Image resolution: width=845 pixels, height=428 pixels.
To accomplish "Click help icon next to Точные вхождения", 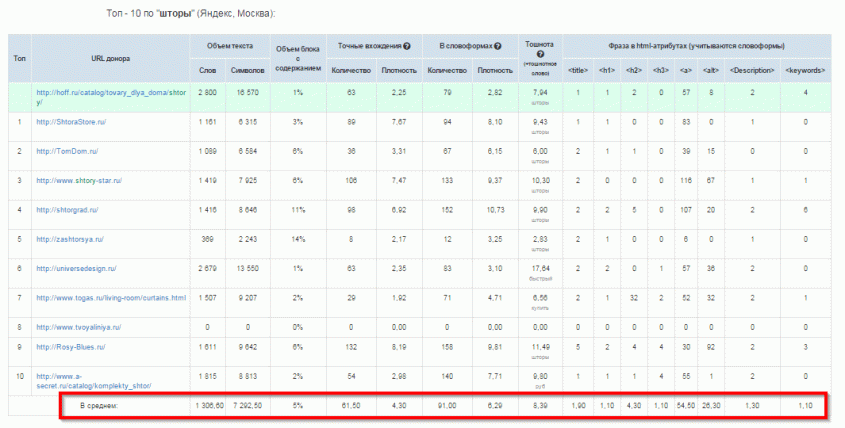I will pyautogui.click(x=408, y=46).
